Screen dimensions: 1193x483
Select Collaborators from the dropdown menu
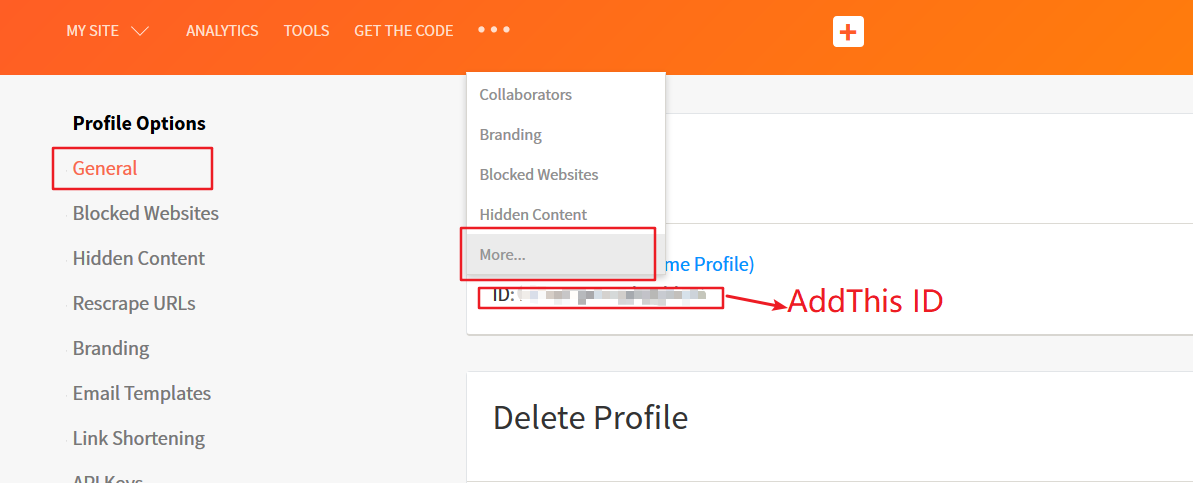525,95
